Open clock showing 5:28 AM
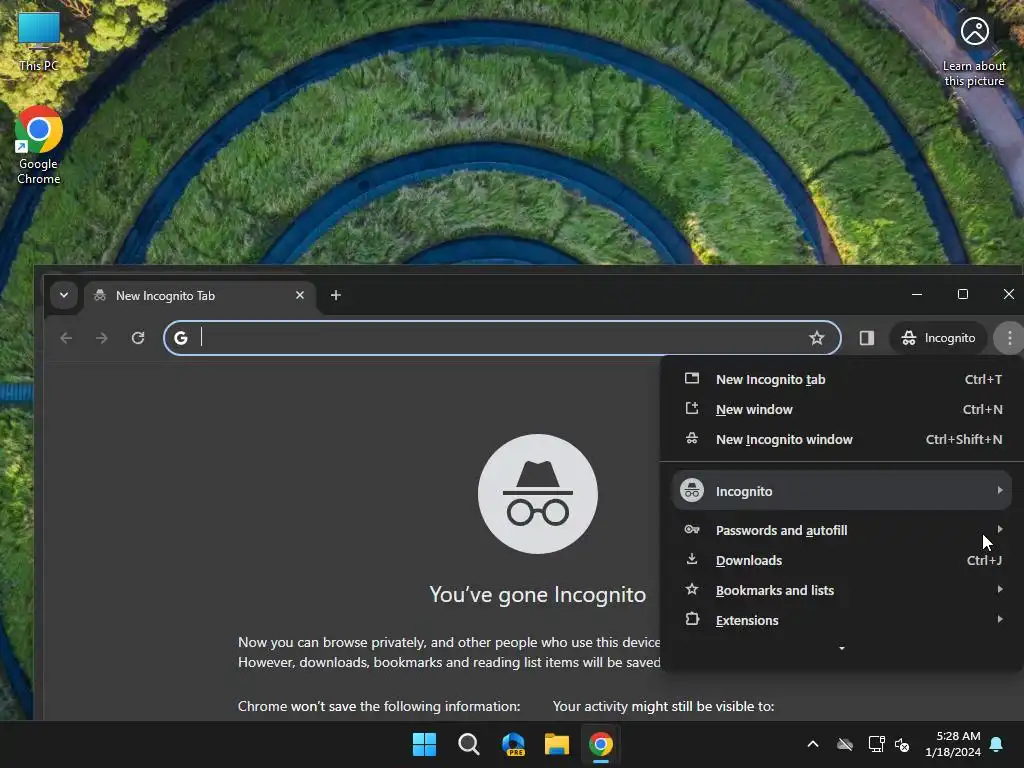The width and height of the screenshot is (1024, 768). (x=953, y=744)
